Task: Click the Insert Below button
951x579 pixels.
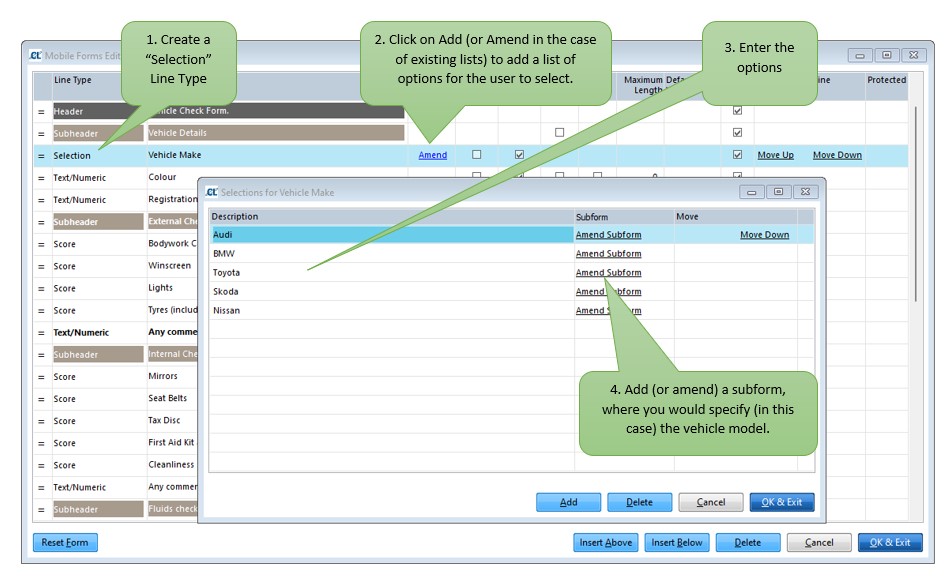Action: coord(676,542)
